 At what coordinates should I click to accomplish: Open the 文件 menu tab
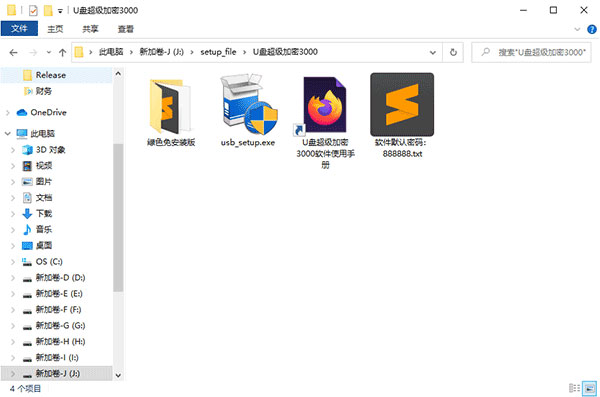[x=19, y=29]
